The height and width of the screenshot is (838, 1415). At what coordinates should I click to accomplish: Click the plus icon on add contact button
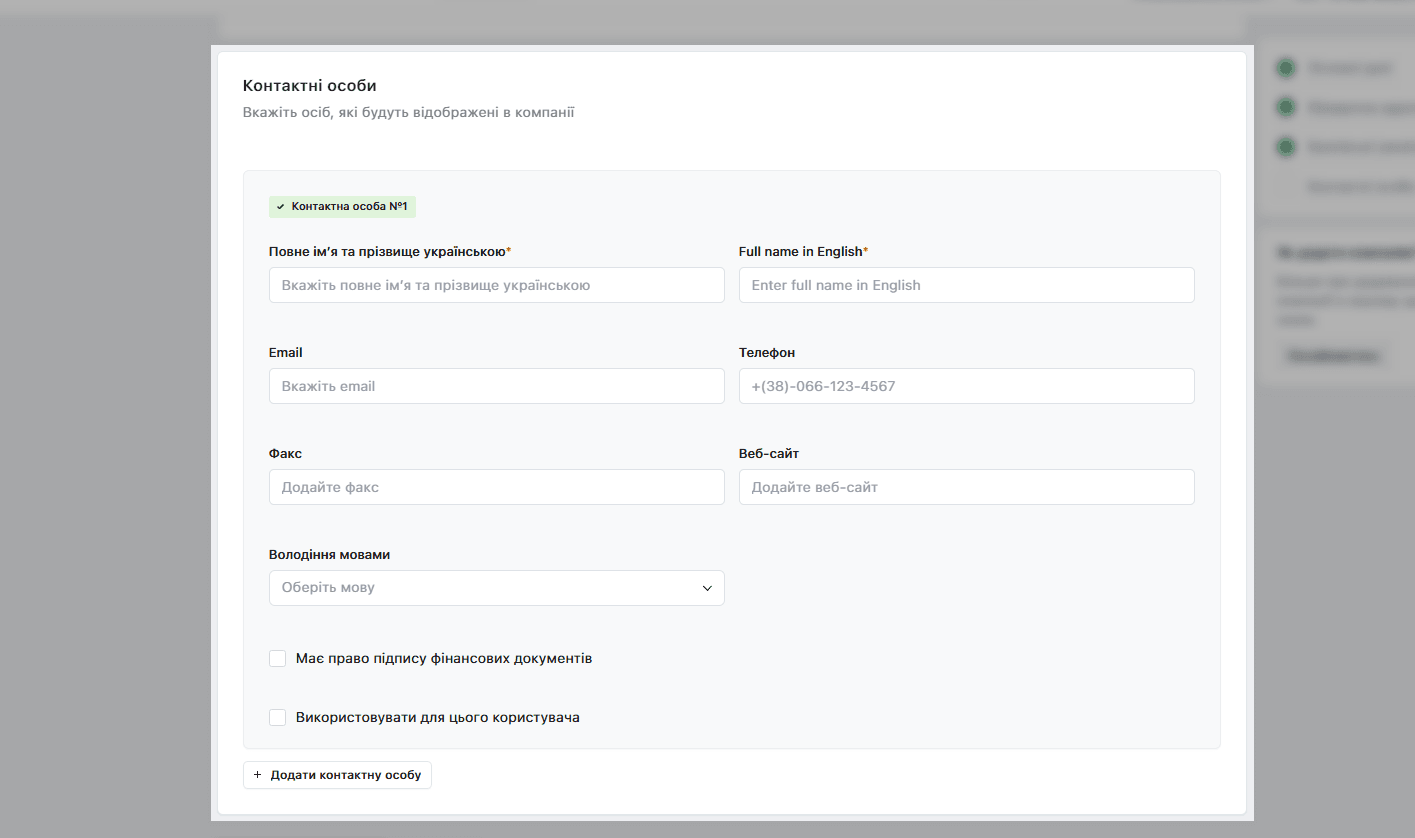coord(257,775)
